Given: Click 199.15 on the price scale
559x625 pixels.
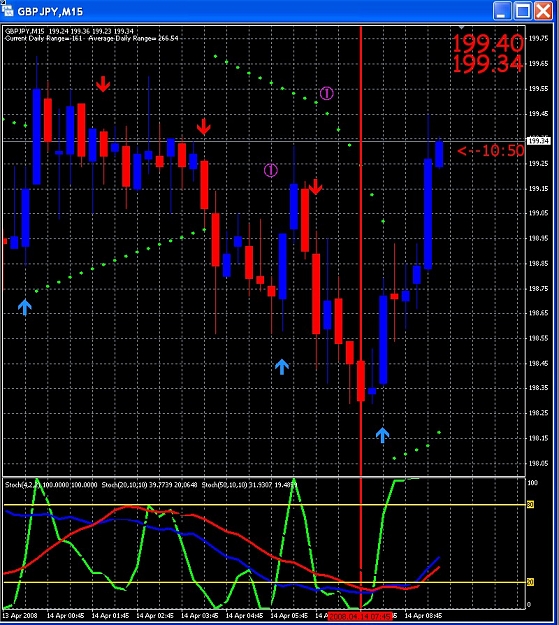Looking at the screenshot, I should [538, 188].
